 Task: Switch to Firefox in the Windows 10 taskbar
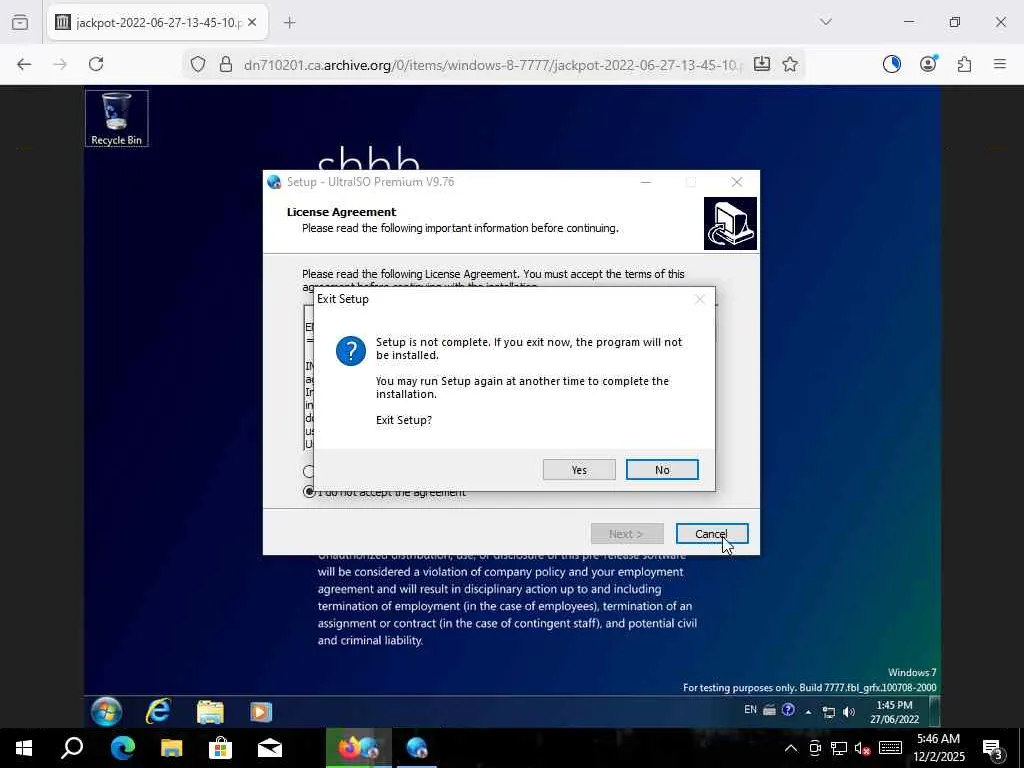coord(359,748)
